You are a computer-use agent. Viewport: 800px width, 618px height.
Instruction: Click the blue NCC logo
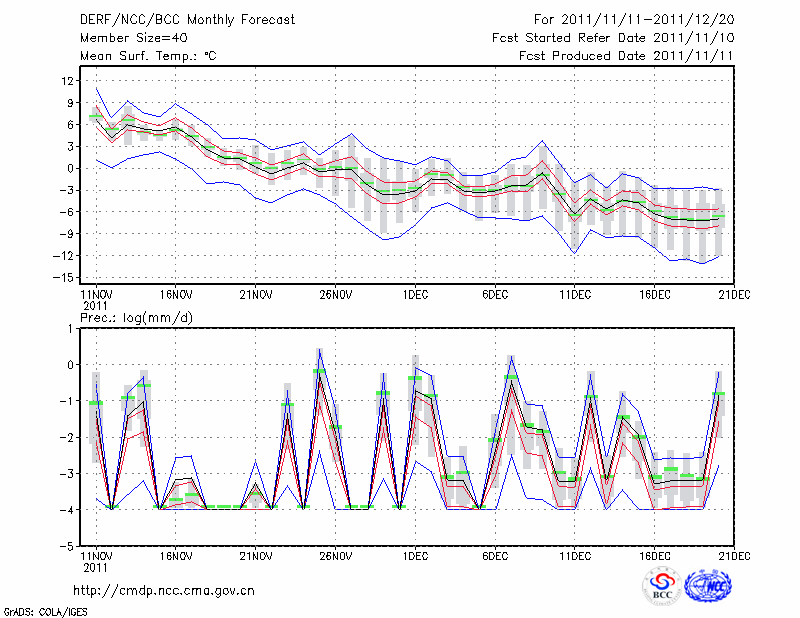(x=708, y=586)
